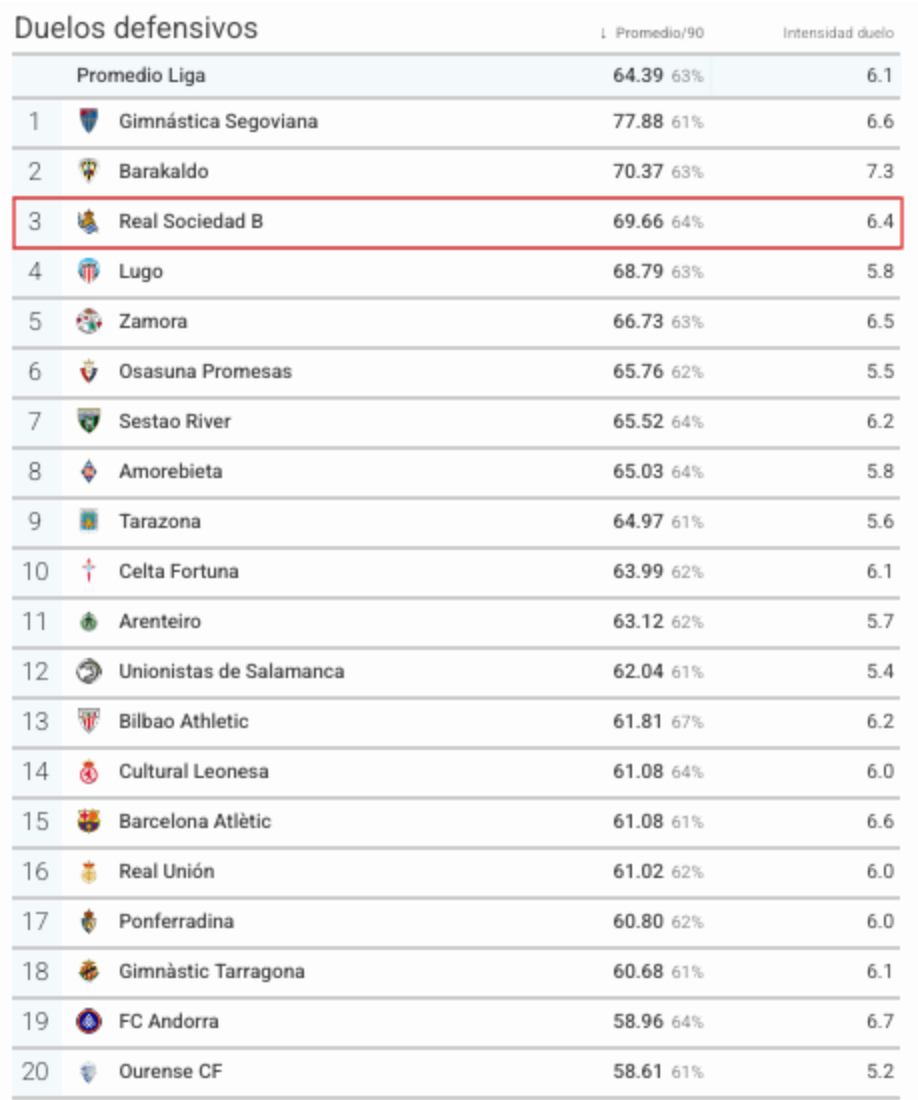The image size is (918, 1100).
Task: Click the Gimnástica Segoviana team crest
Action: click(x=88, y=121)
